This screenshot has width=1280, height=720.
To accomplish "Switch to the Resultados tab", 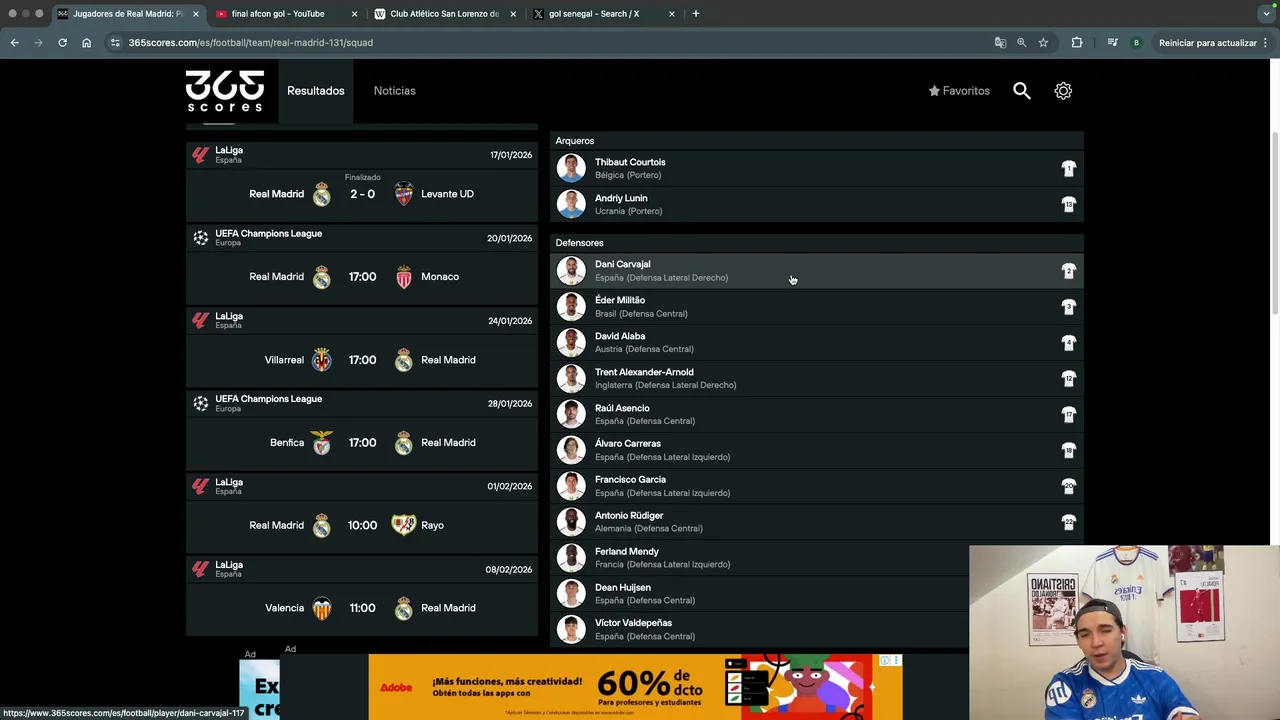I will [x=315, y=91].
